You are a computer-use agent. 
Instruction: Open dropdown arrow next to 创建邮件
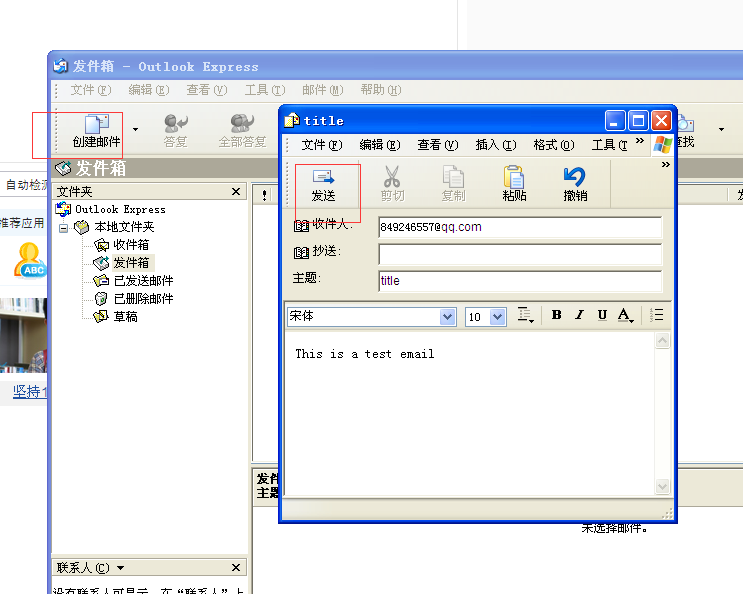[136, 129]
